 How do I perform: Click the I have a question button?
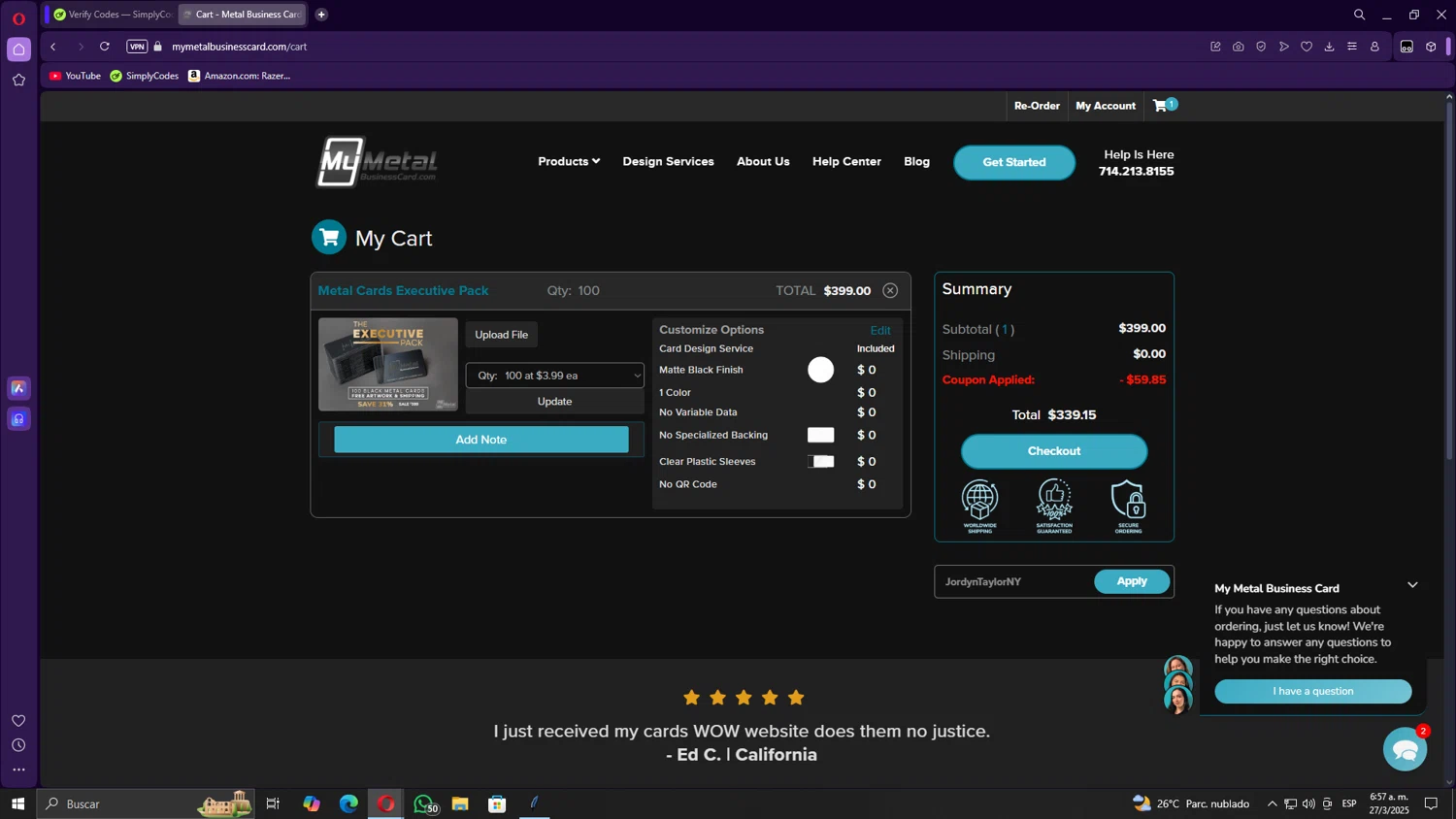coord(1312,691)
